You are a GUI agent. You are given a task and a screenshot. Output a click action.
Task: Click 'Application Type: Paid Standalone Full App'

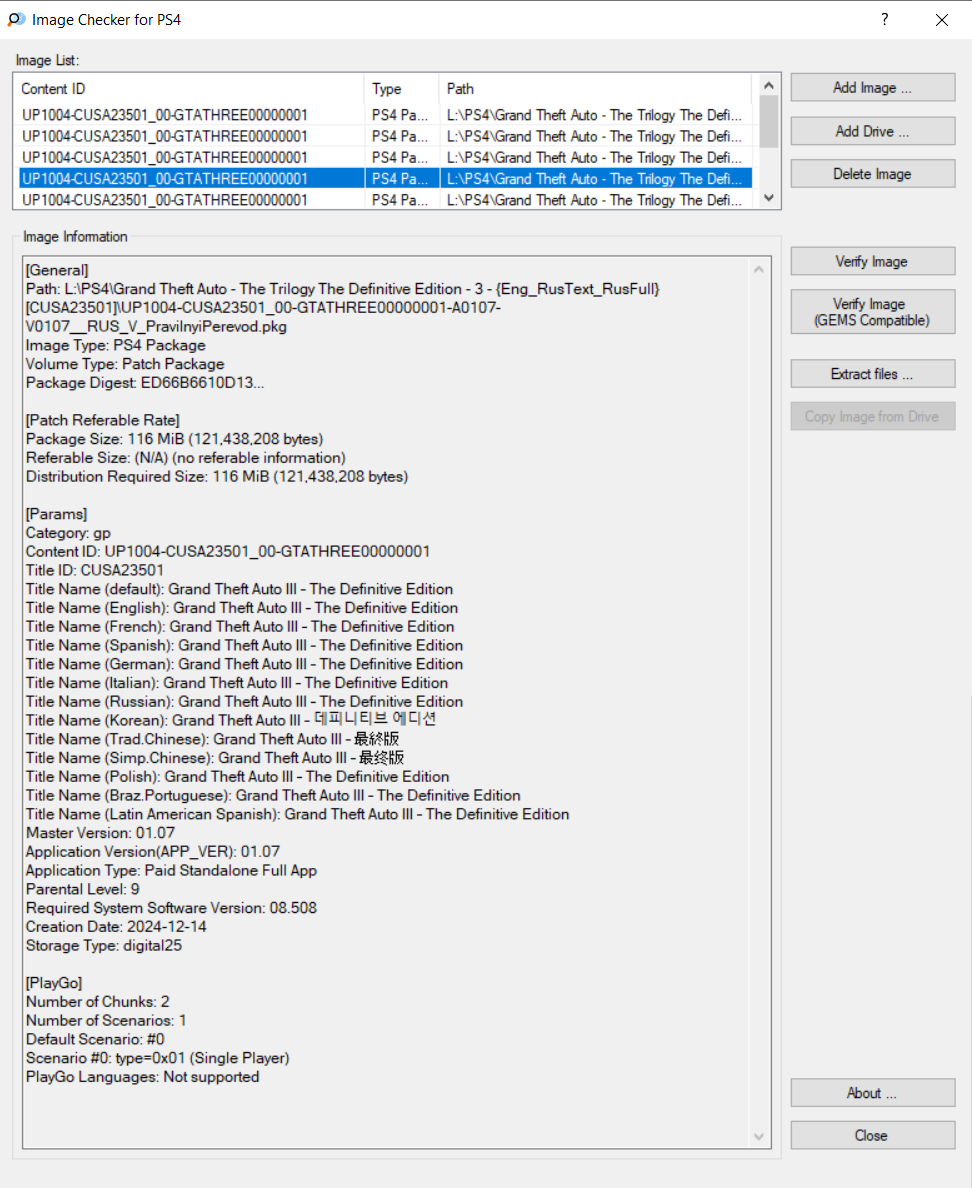(x=171, y=871)
